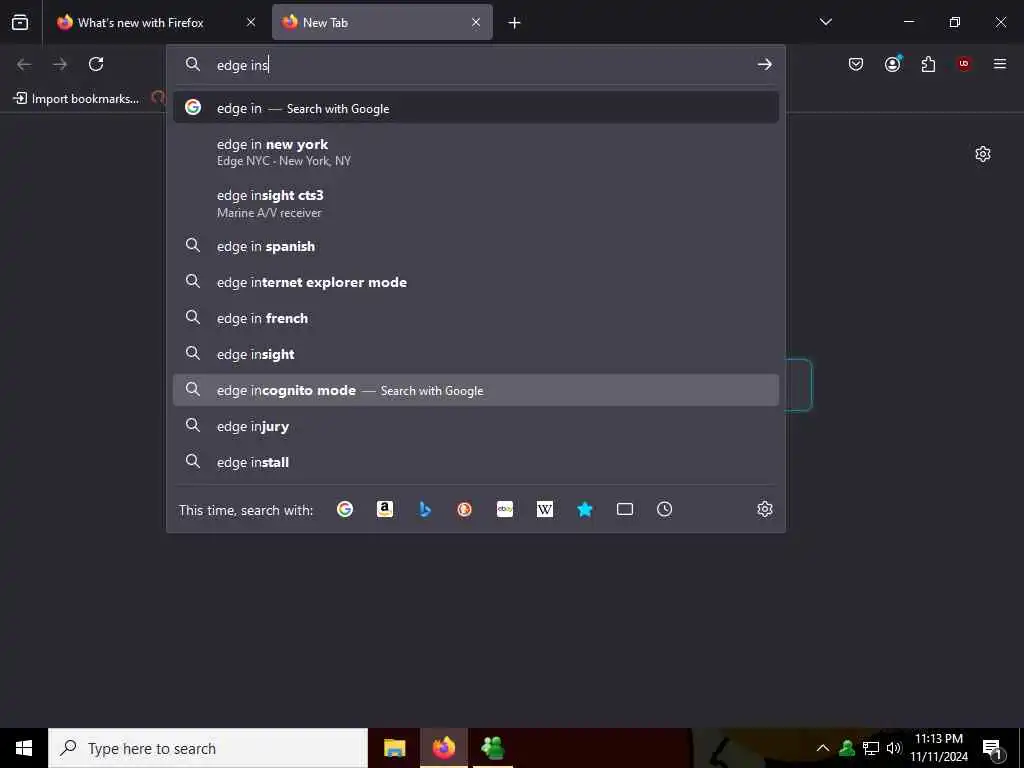Close the New Tab tab

[x=476, y=22]
